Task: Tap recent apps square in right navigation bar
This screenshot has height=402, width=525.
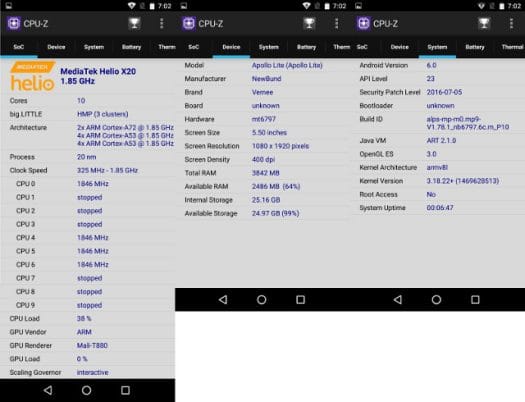Action: click(x=475, y=300)
